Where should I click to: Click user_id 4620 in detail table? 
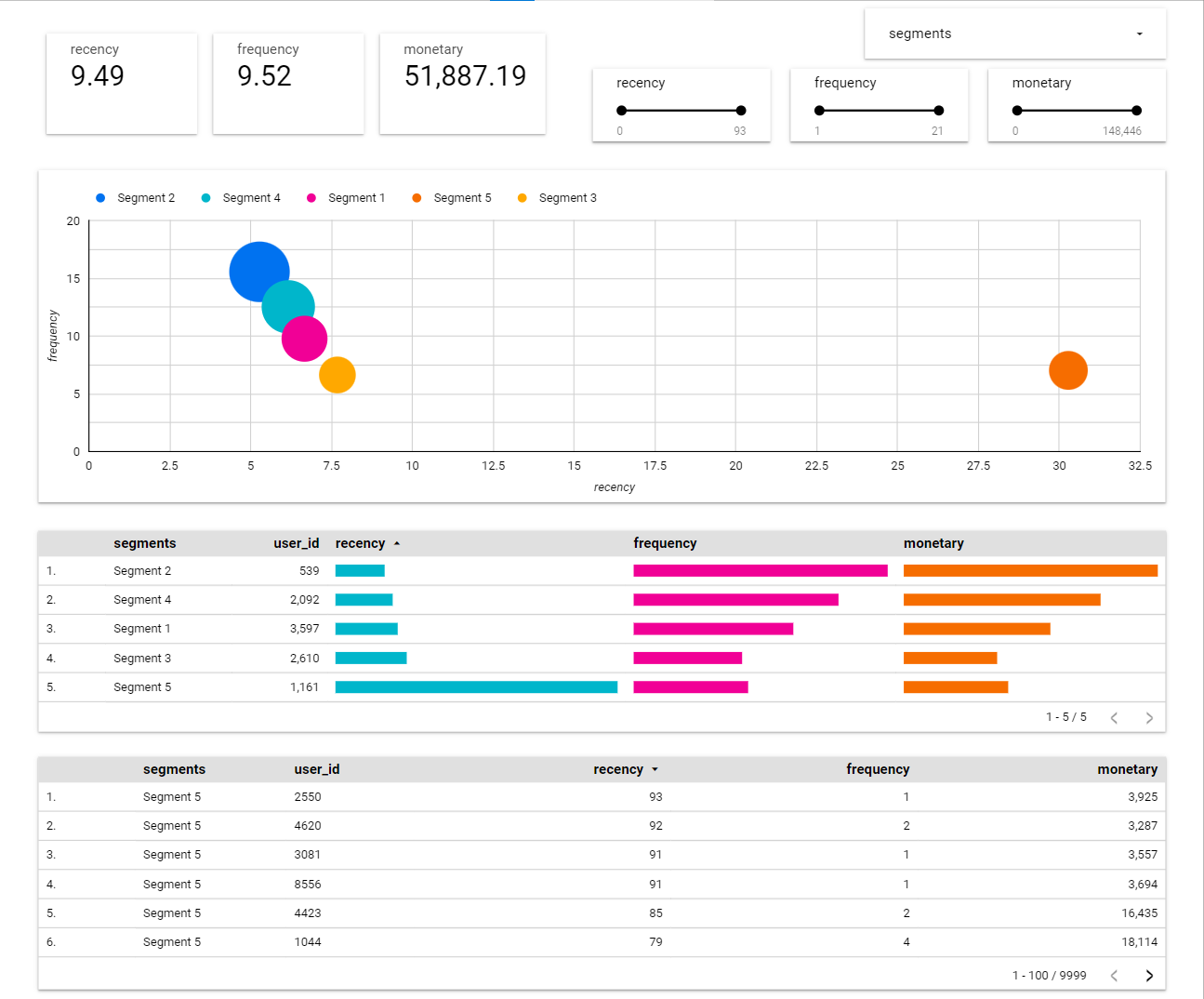pos(308,826)
